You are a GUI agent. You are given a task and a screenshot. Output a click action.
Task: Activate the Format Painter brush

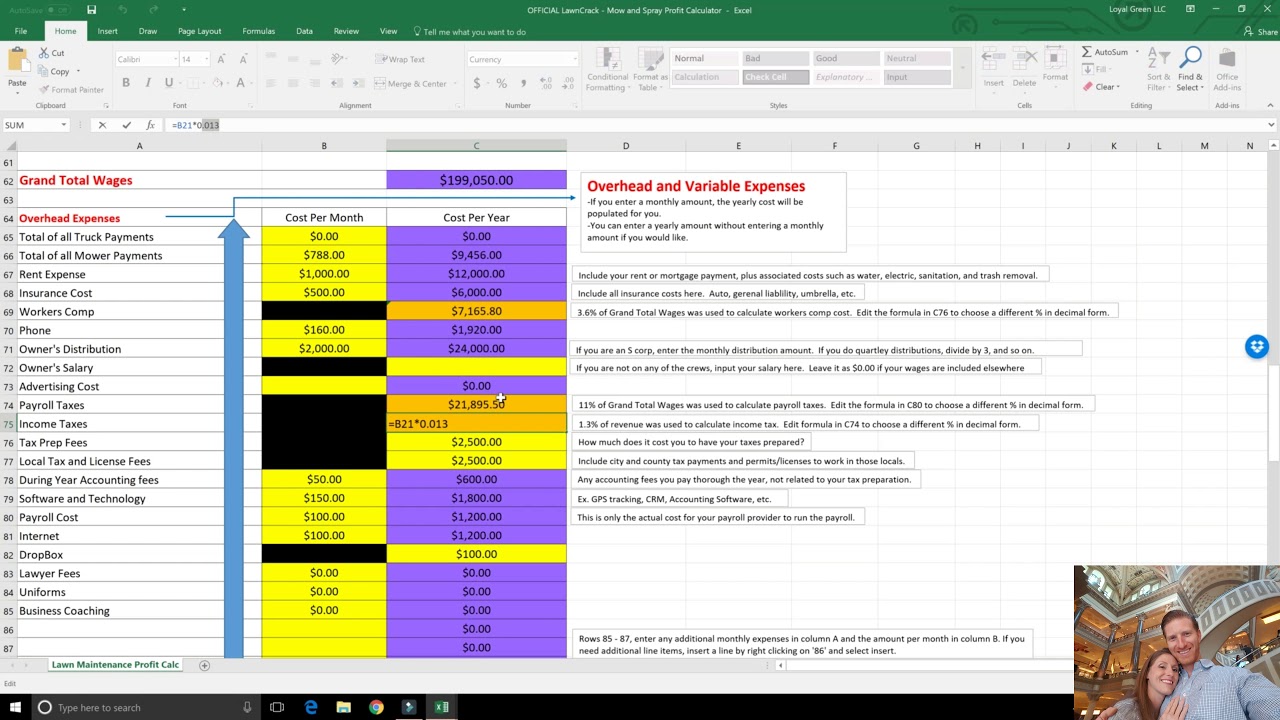tap(71, 89)
